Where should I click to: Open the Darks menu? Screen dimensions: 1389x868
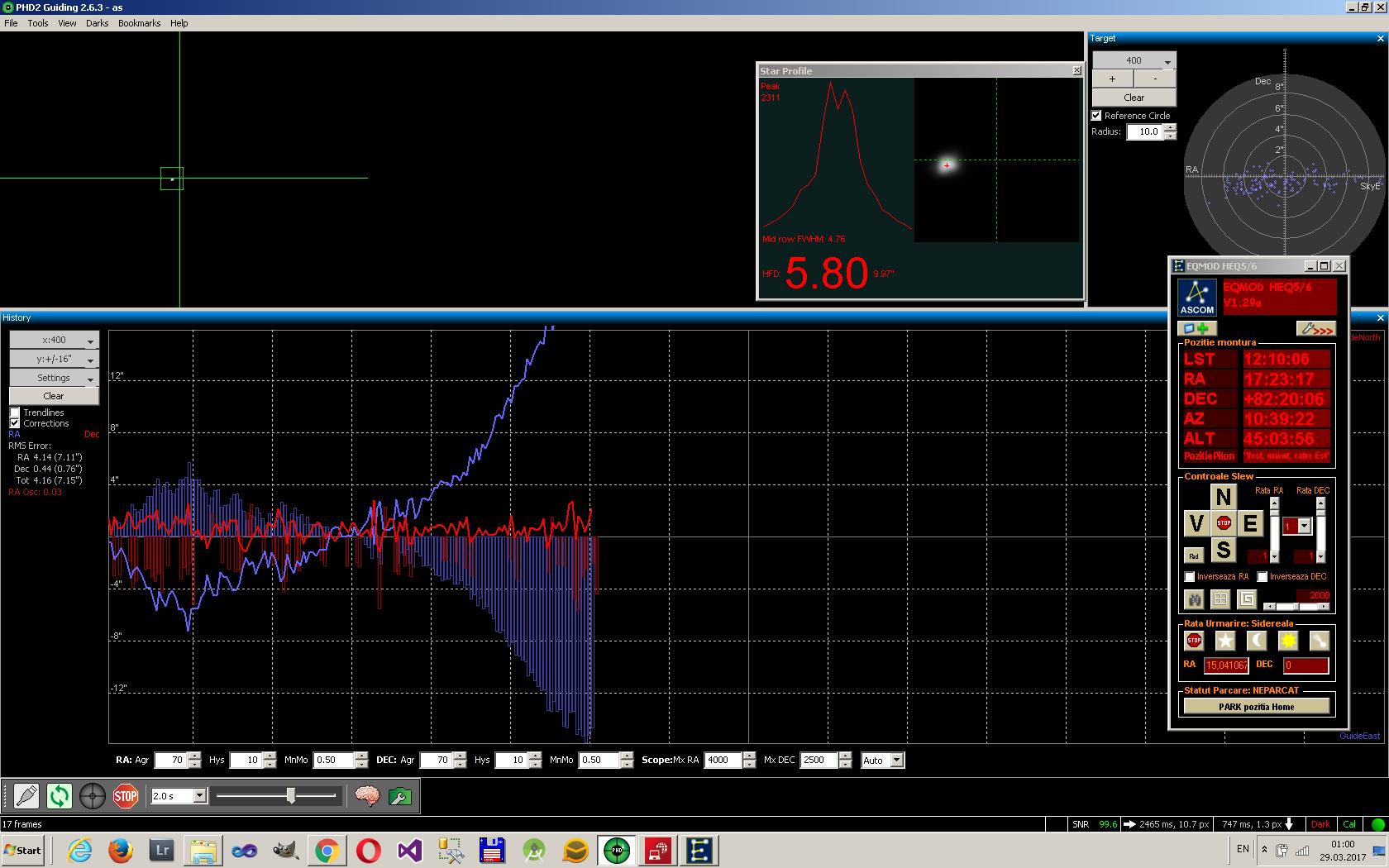click(x=97, y=23)
